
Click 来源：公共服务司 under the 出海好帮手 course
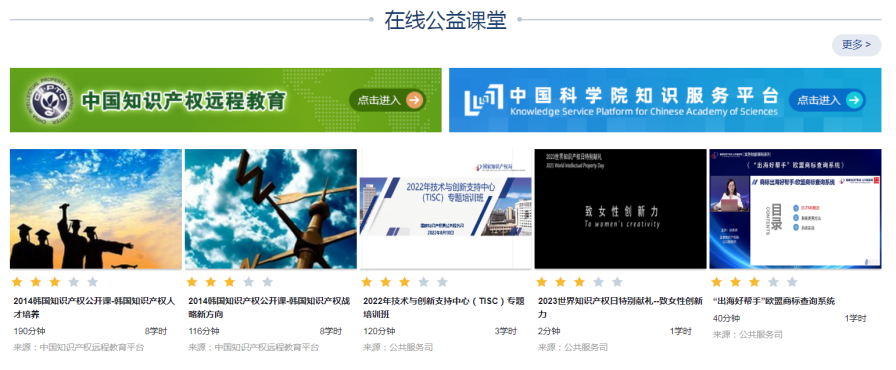tap(747, 335)
